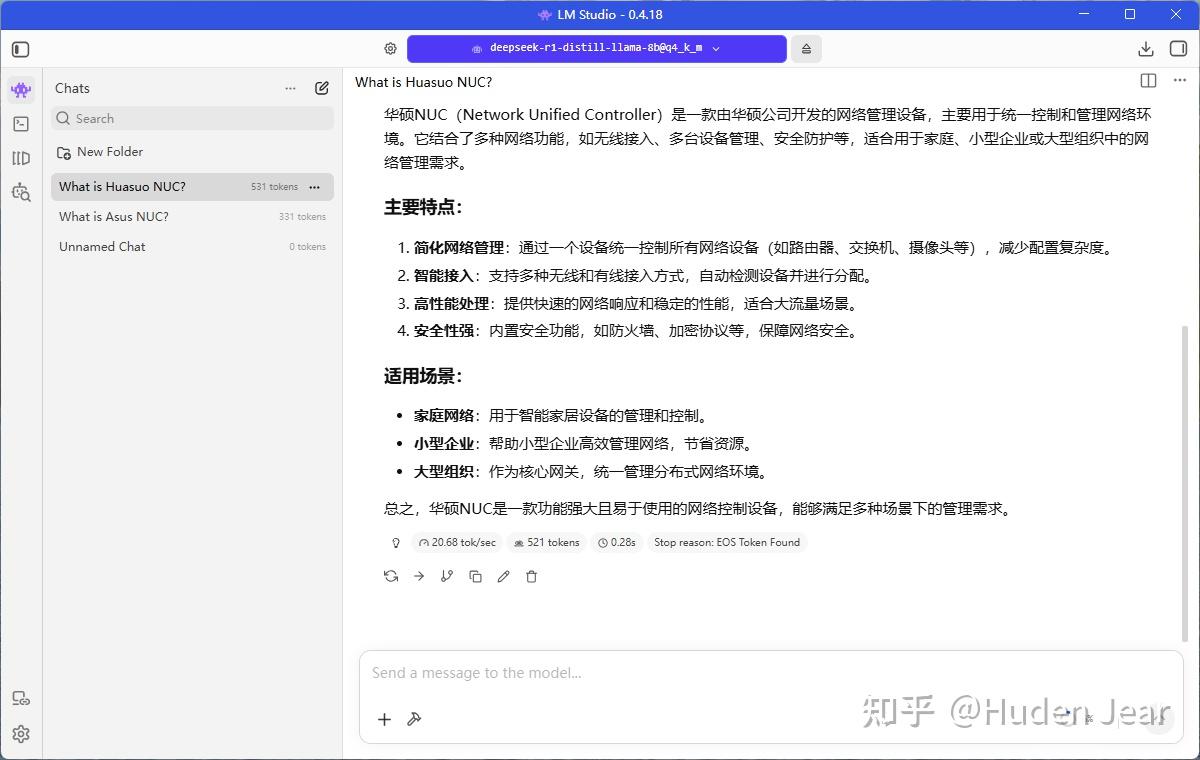Open the deepseek-r1-distill-llama-8b model selector dropdown
The height and width of the screenshot is (760, 1200).
click(x=597, y=49)
